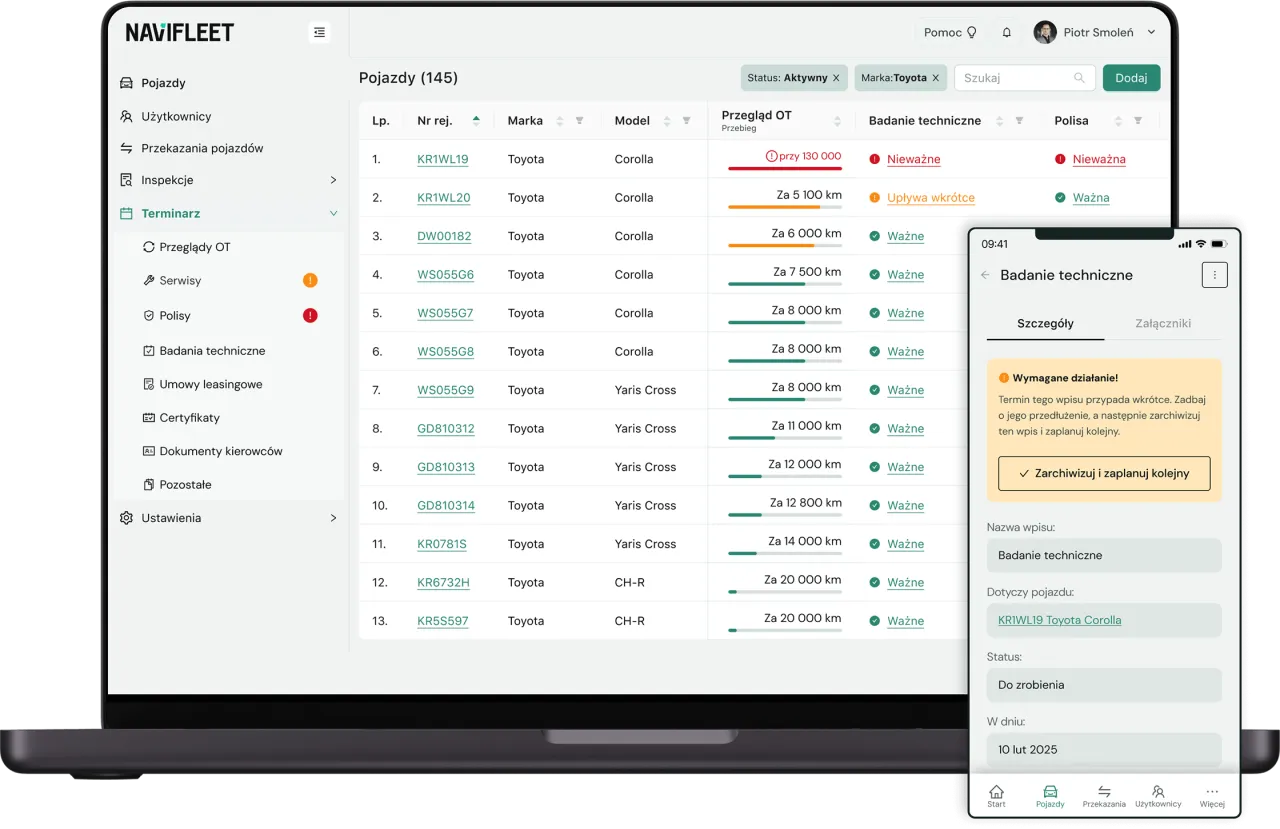
Task: Click the filter icon in the Model column
Action: click(x=686, y=121)
